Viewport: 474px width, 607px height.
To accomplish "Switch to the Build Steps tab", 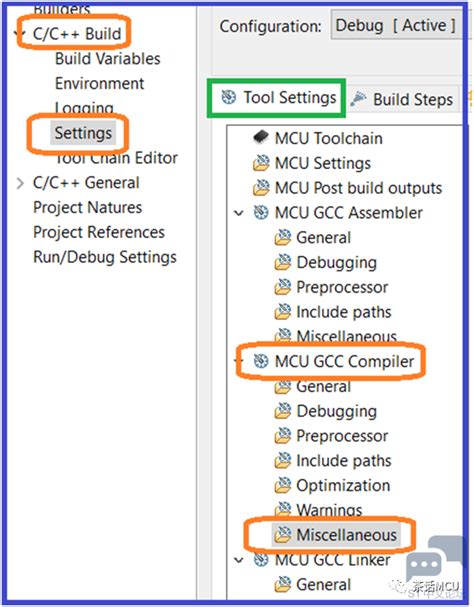I will click(403, 99).
